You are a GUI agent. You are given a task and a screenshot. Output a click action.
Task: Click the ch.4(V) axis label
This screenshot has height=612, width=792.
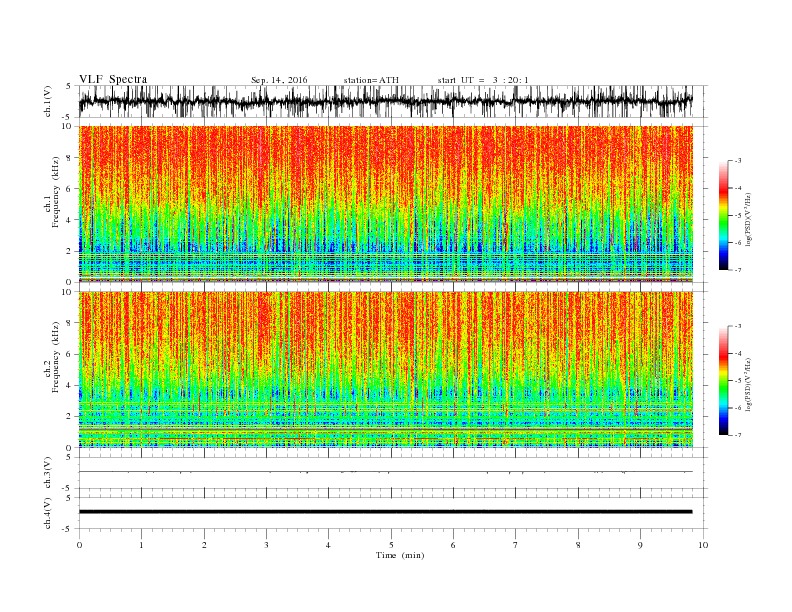48,513
